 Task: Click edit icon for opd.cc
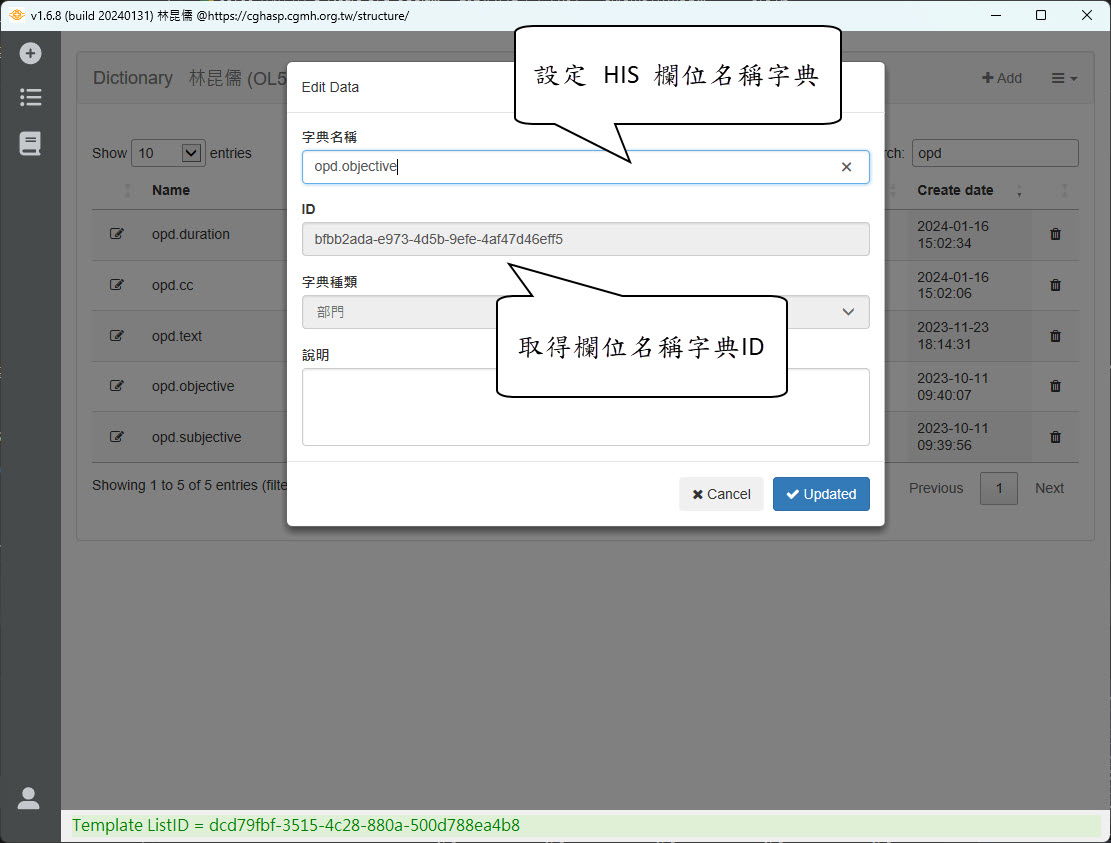[117, 285]
